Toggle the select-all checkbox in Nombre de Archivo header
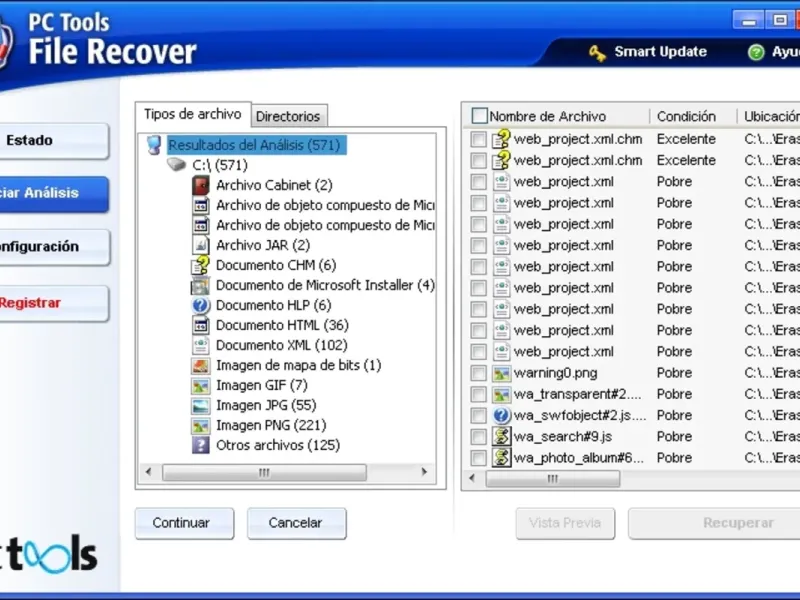Image resolution: width=800 pixels, height=600 pixels. (x=479, y=116)
